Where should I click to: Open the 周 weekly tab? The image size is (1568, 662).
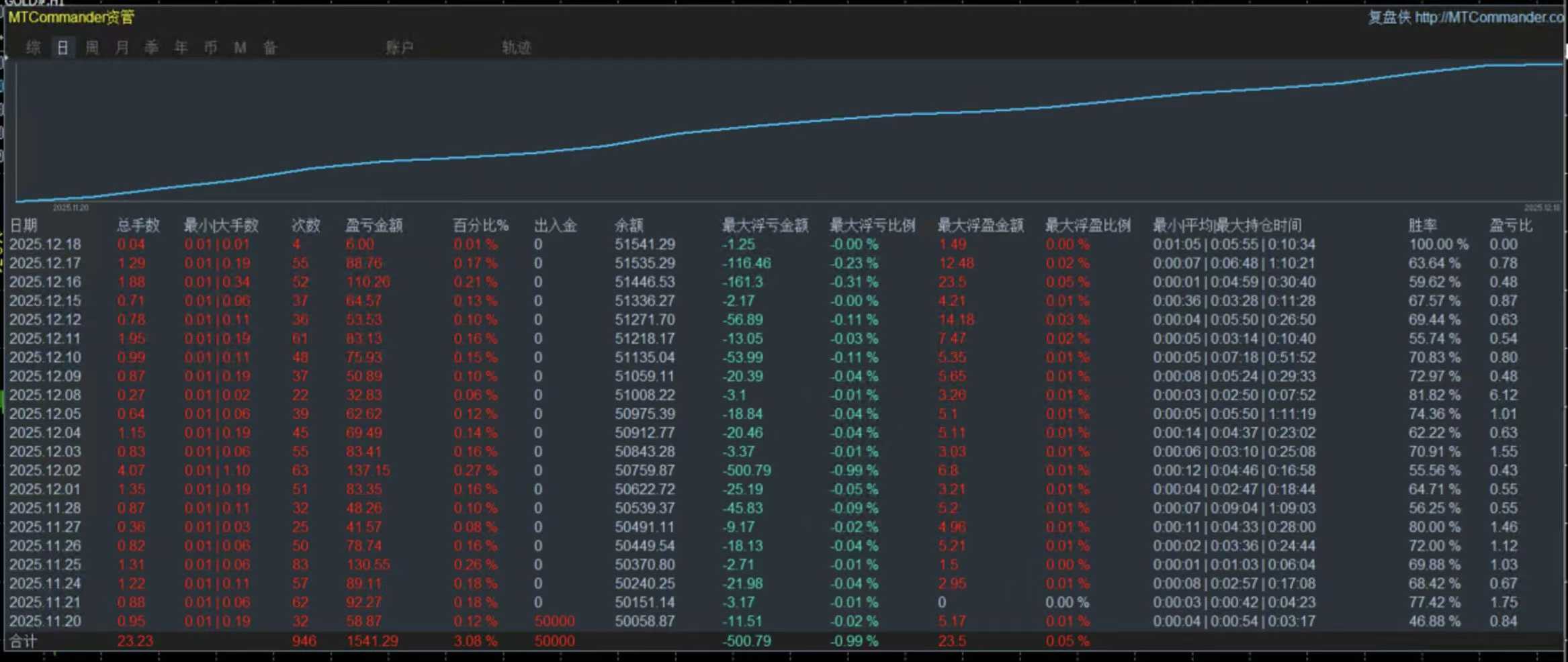click(92, 48)
